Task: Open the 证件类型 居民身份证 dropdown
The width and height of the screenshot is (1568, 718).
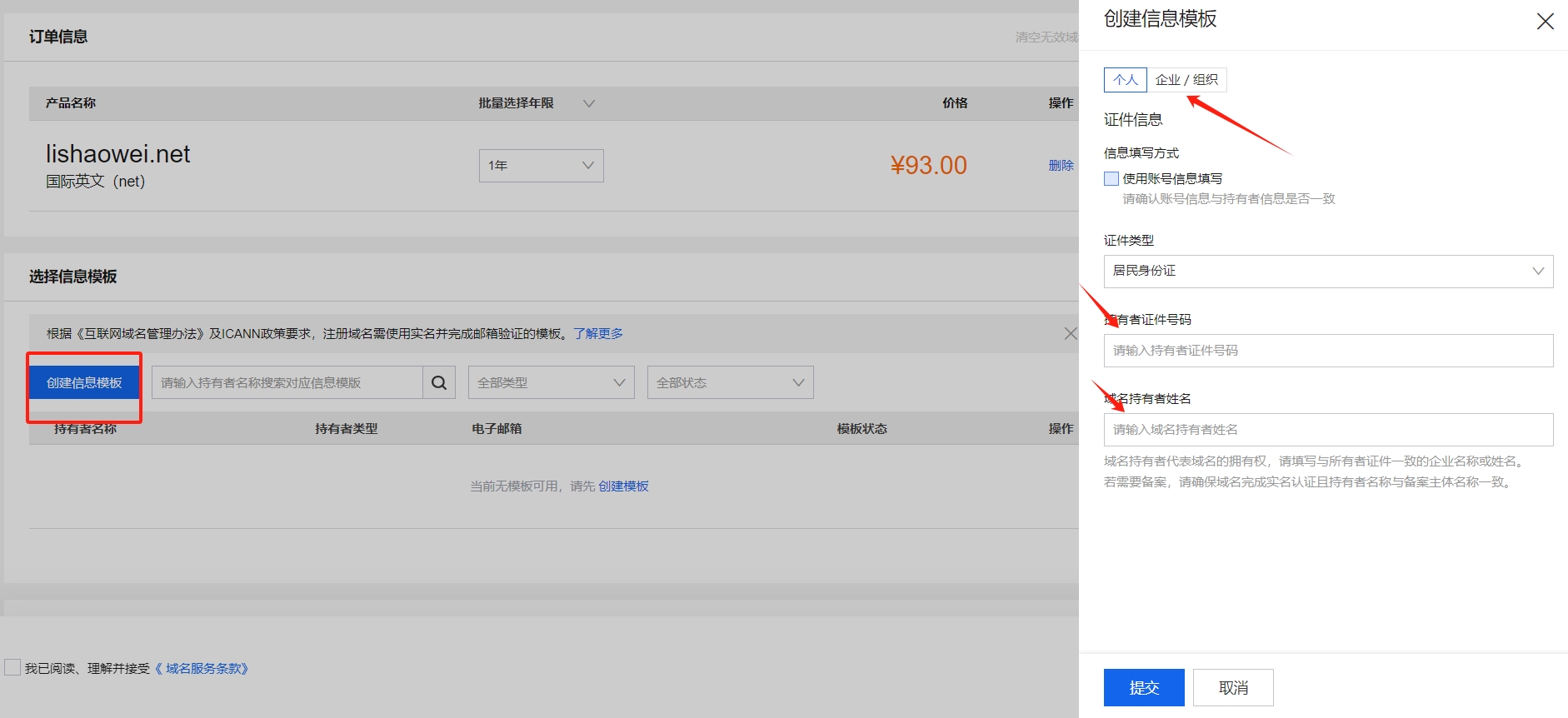Action: coord(1328,272)
